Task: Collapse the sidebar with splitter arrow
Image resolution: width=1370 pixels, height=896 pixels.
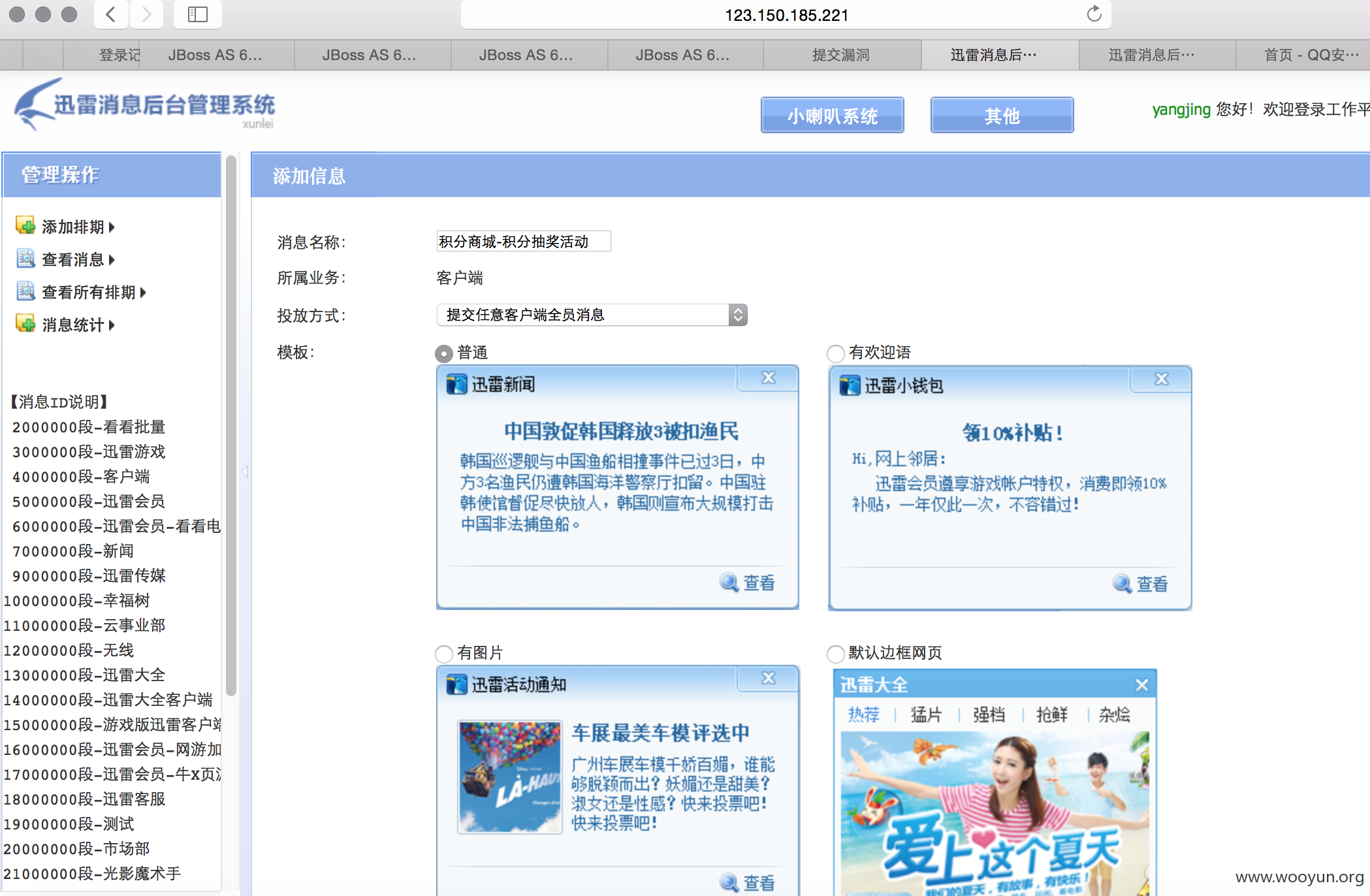Action: tap(246, 471)
